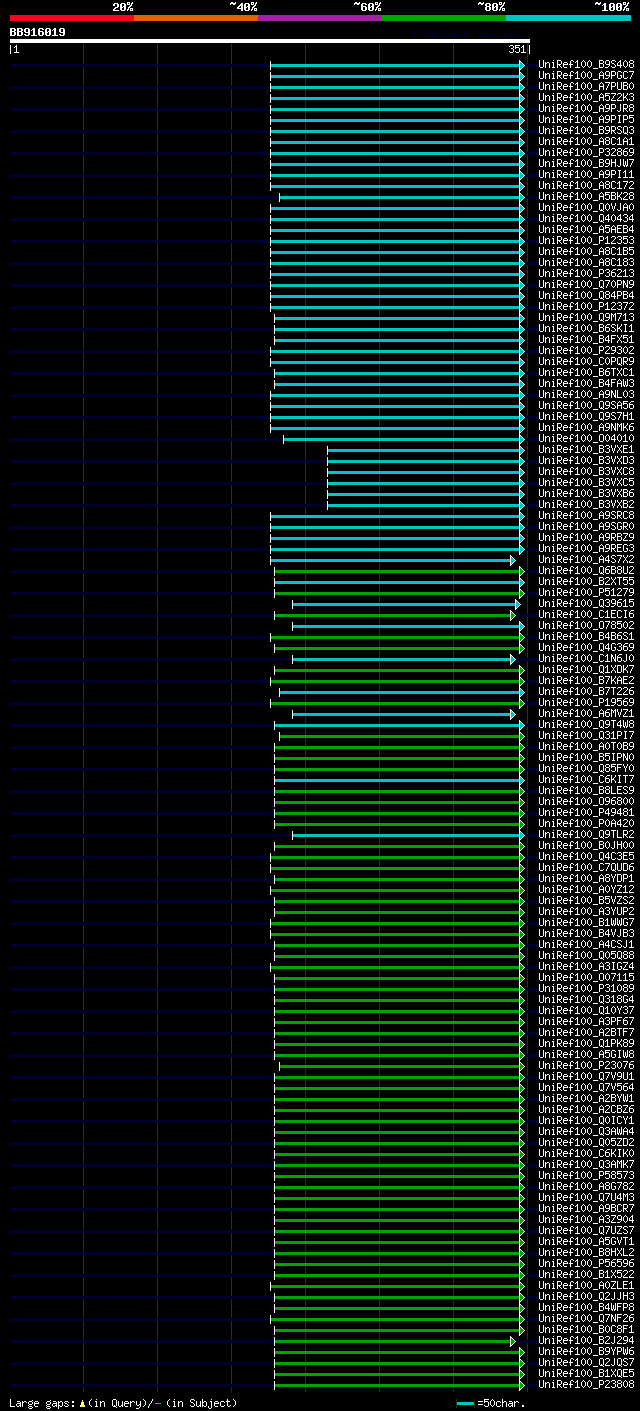The image size is (640, 1411).
Task: Click the cyan ~100% legend color bar
Action: coord(568,18)
